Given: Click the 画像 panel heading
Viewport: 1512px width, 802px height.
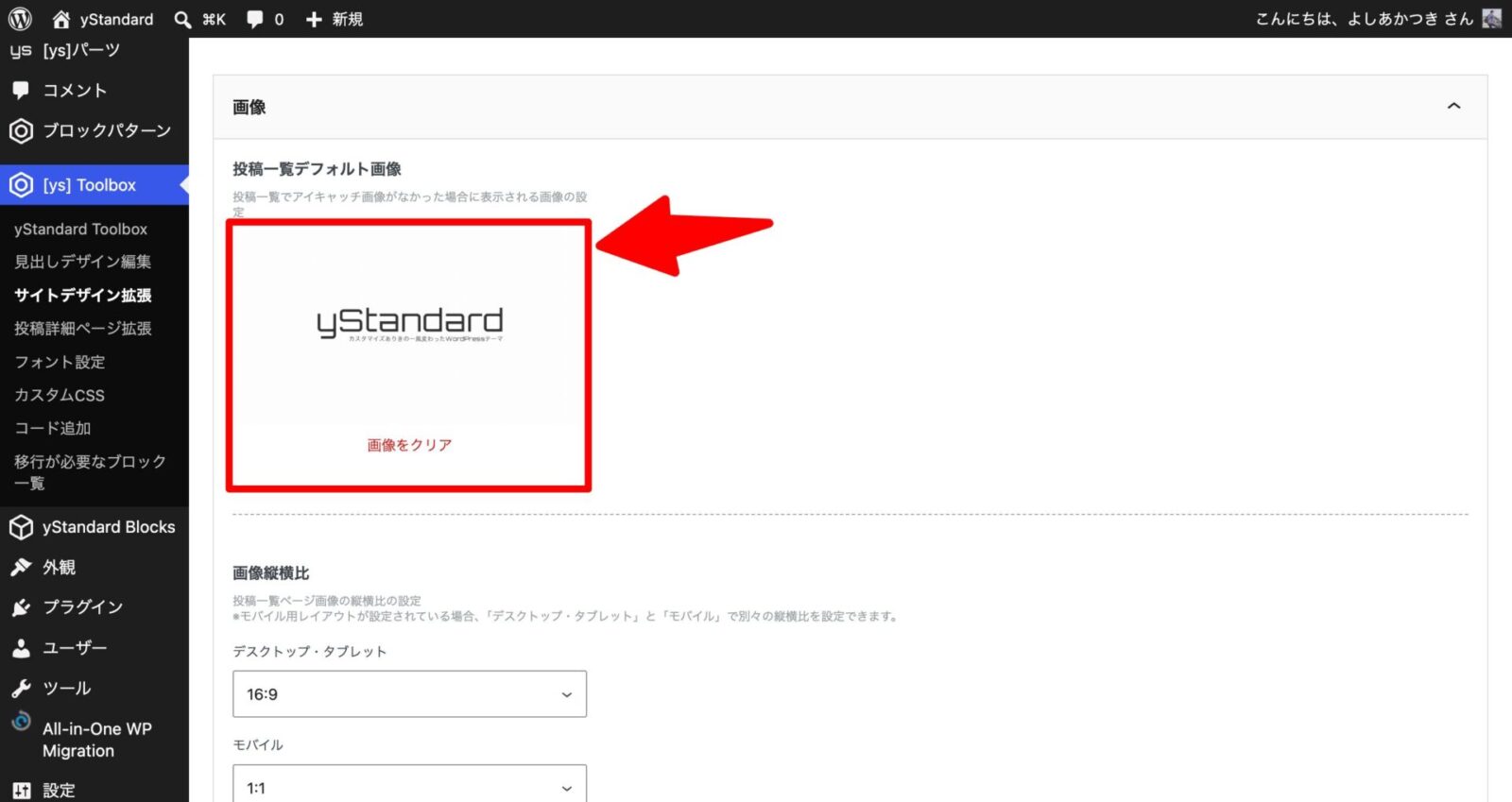Looking at the screenshot, I should (x=249, y=107).
